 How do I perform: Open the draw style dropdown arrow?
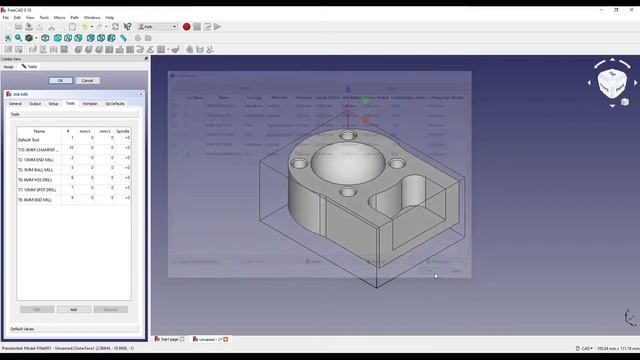(36, 38)
